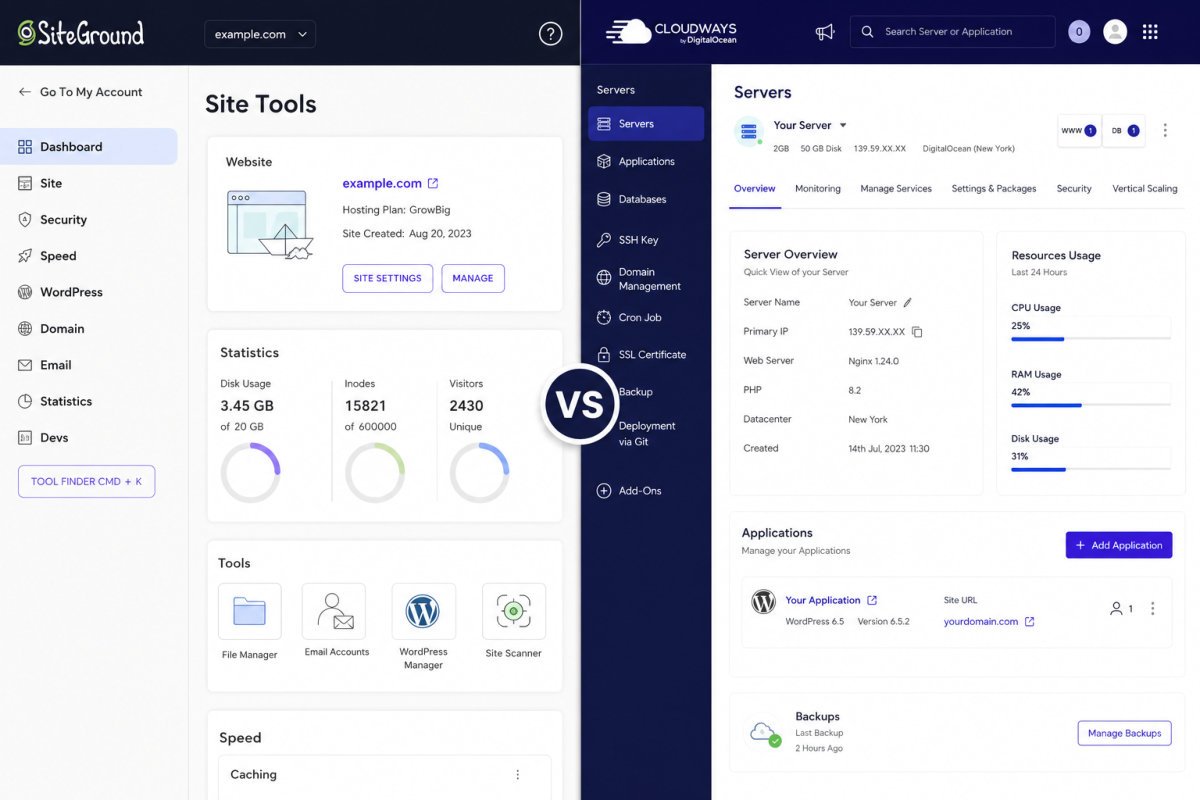
Task: Click the SiteGround logo
Action: point(81,33)
